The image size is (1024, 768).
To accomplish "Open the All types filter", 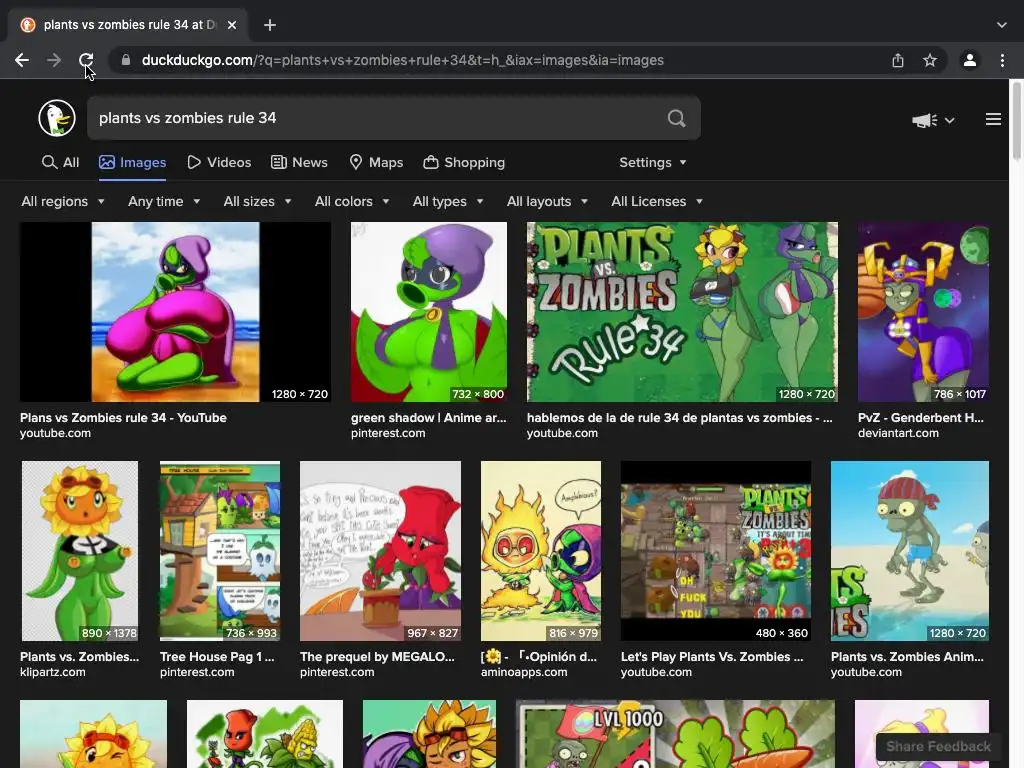I will click(448, 202).
